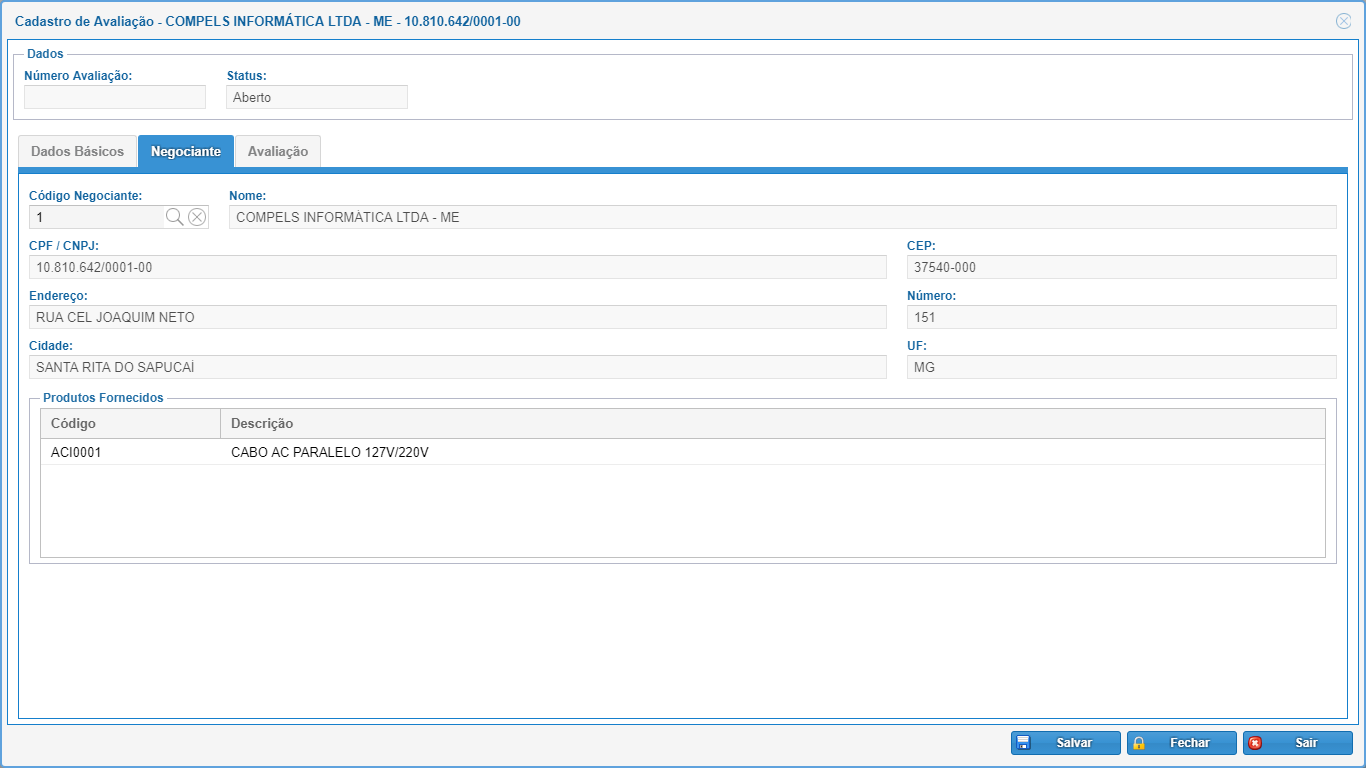This screenshot has width=1366, height=768.
Task: Clear the Código Negociante with the X icon
Action: [x=197, y=217]
